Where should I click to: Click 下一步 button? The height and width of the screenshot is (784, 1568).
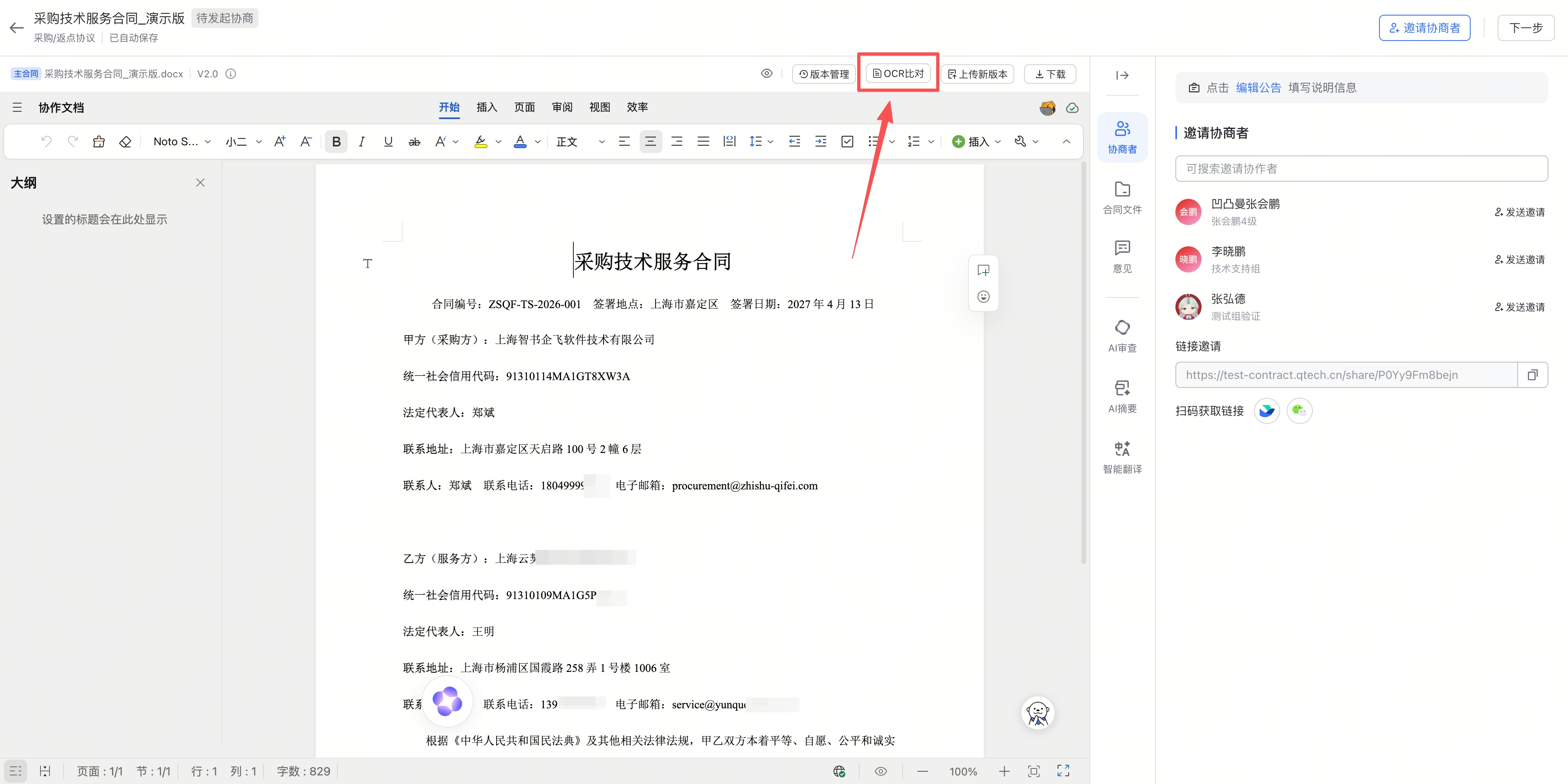(x=1526, y=28)
